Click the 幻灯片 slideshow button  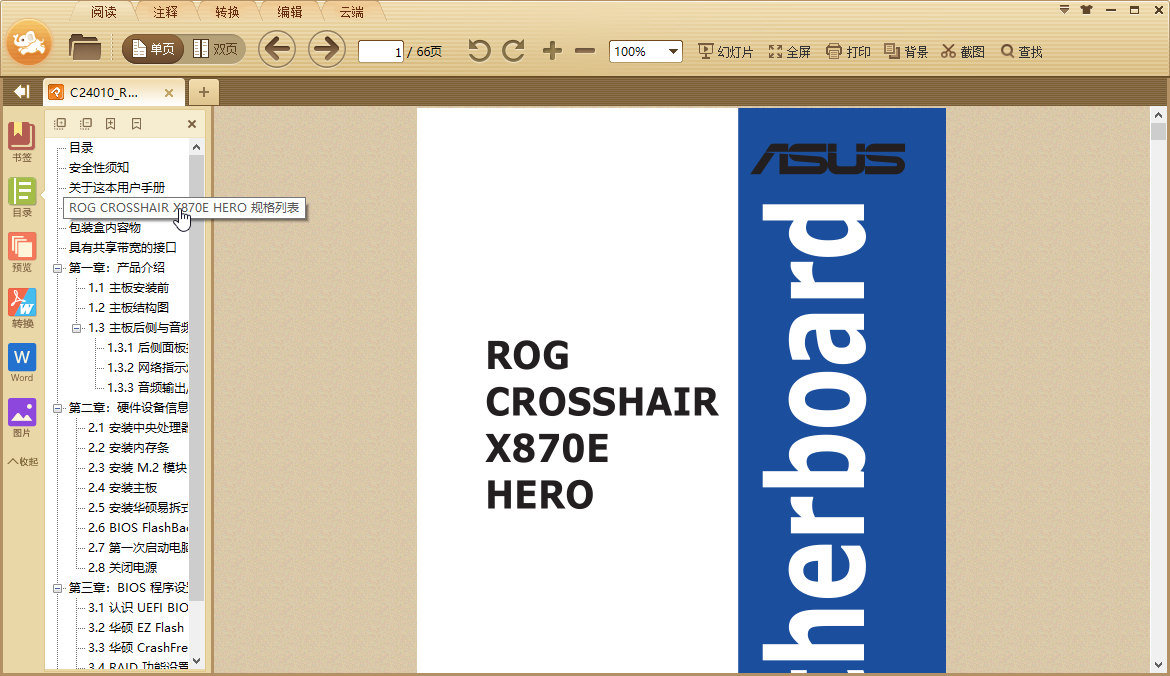pos(725,52)
